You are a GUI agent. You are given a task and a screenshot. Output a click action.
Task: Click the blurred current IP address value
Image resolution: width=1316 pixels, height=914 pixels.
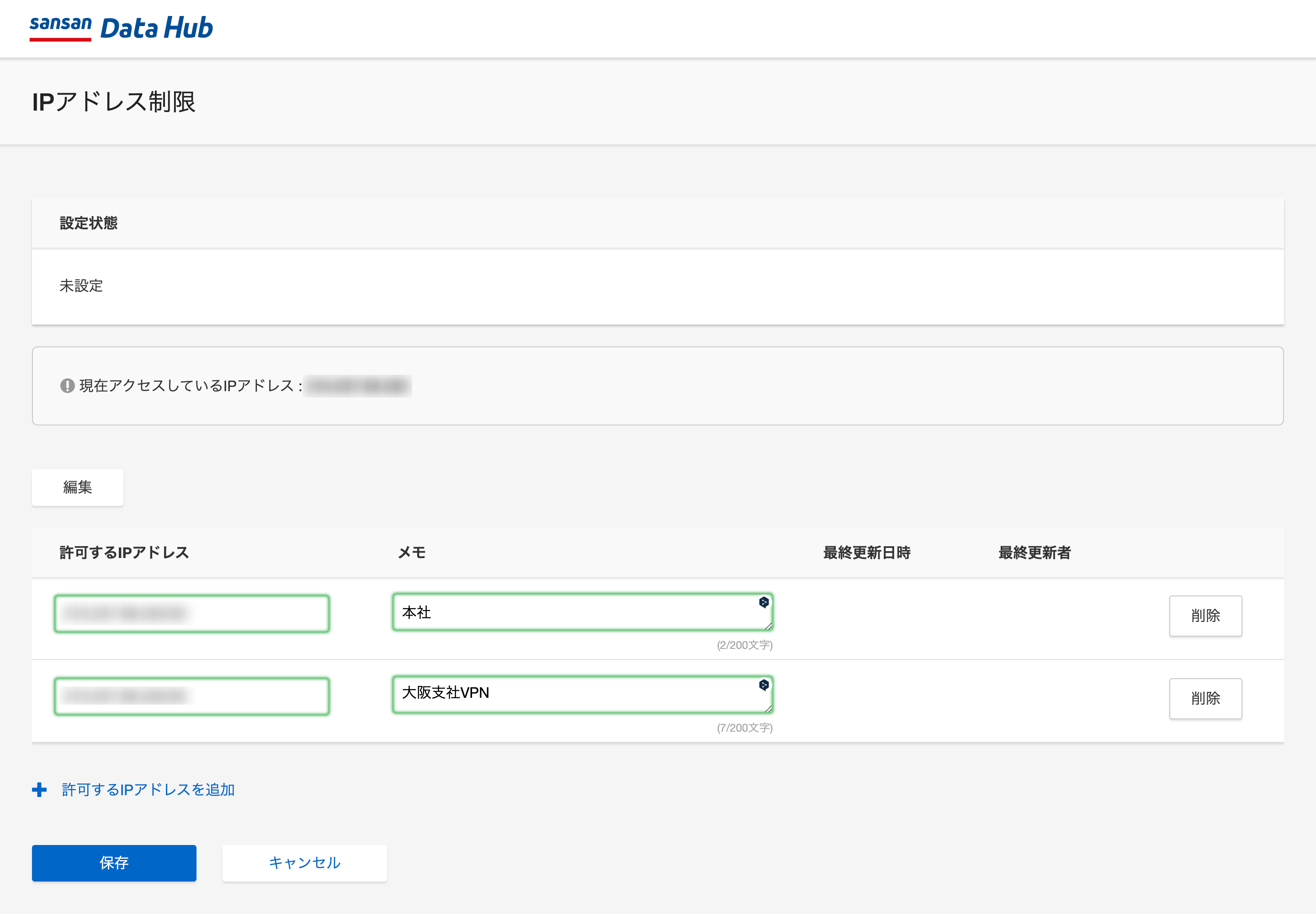357,386
